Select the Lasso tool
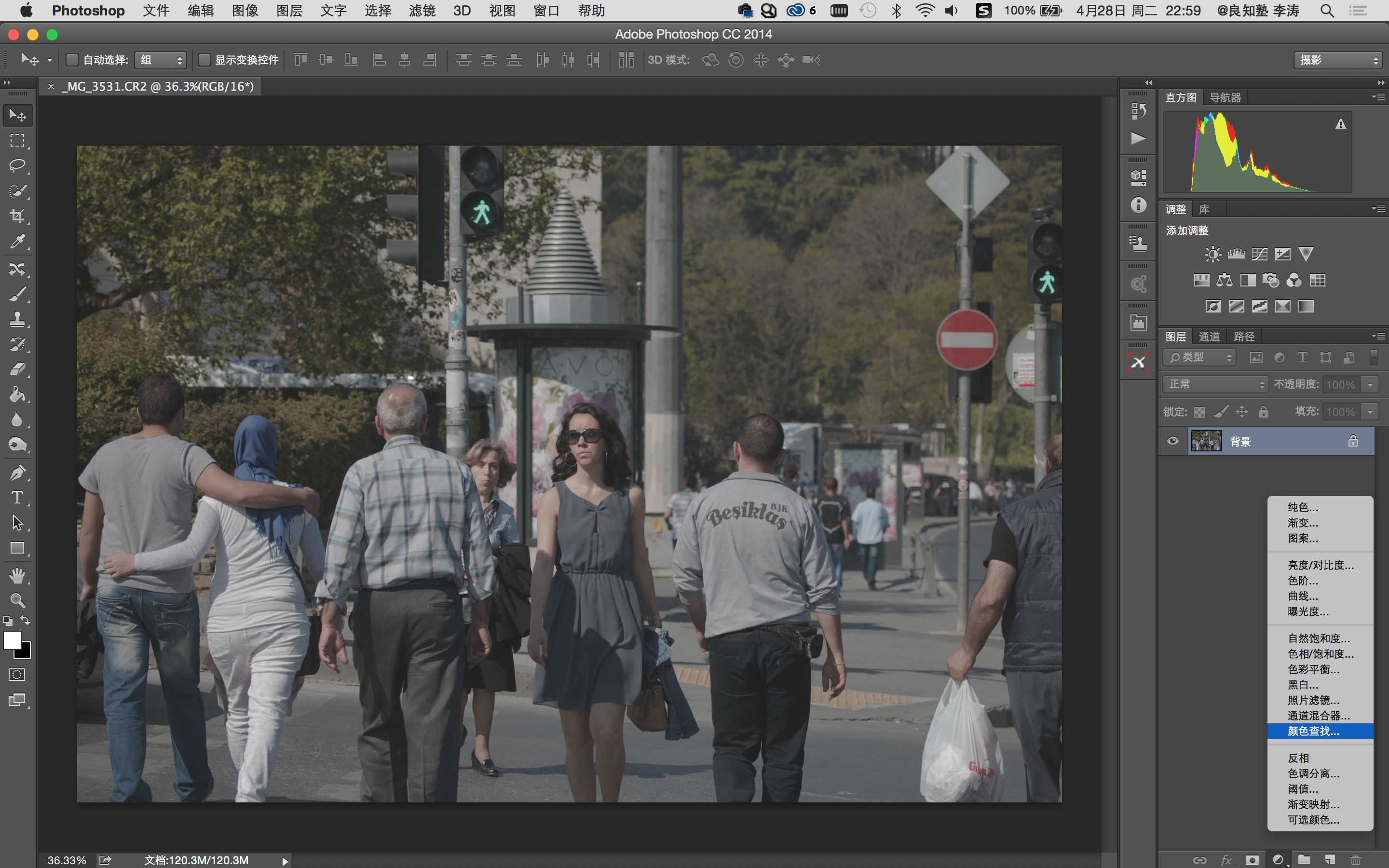 [x=17, y=166]
